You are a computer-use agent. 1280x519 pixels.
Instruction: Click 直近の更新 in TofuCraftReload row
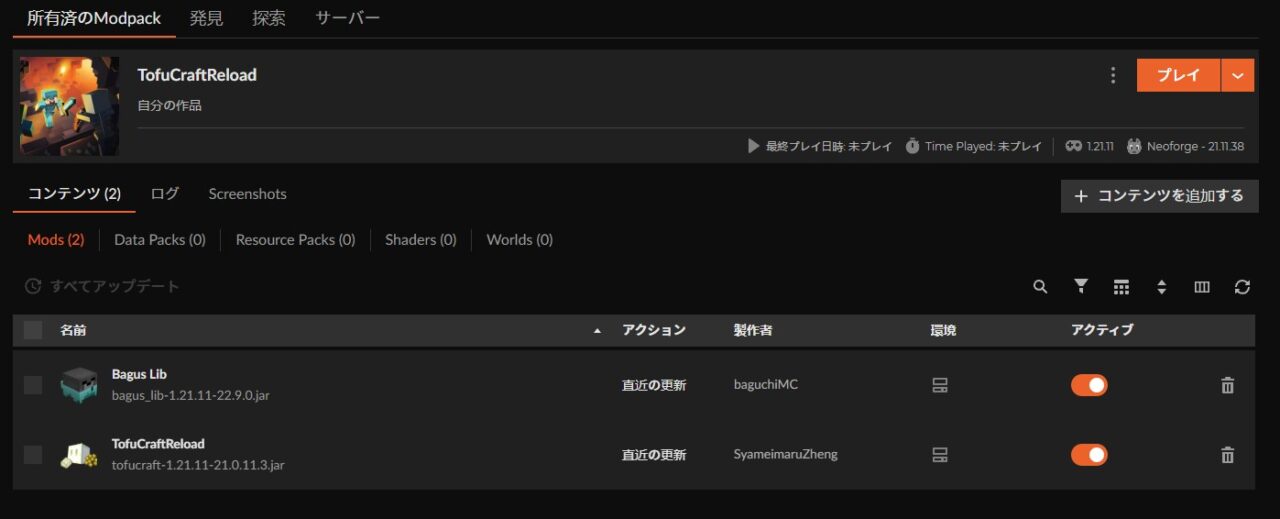click(654, 455)
